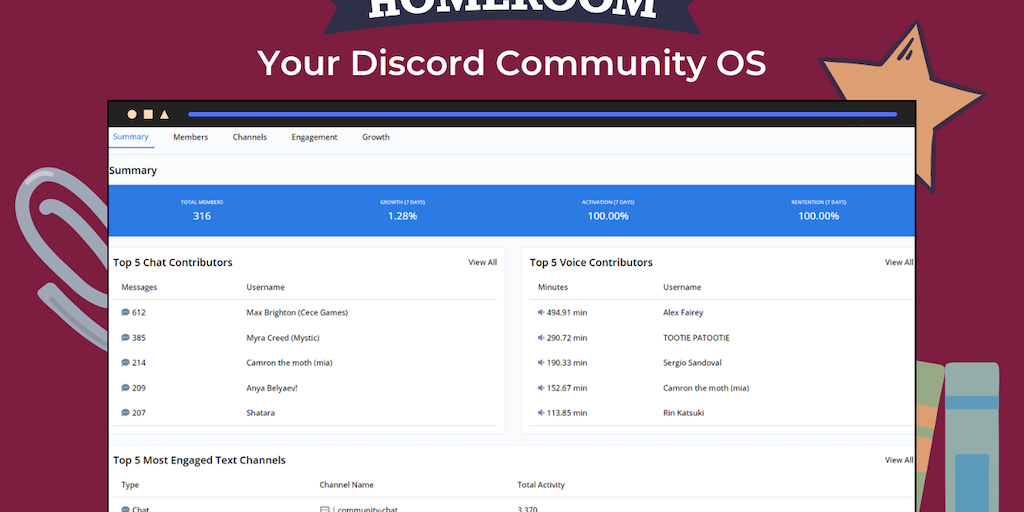Select username Max Brighton (Cece Games)
This screenshot has height=512, width=1024.
tap(297, 312)
